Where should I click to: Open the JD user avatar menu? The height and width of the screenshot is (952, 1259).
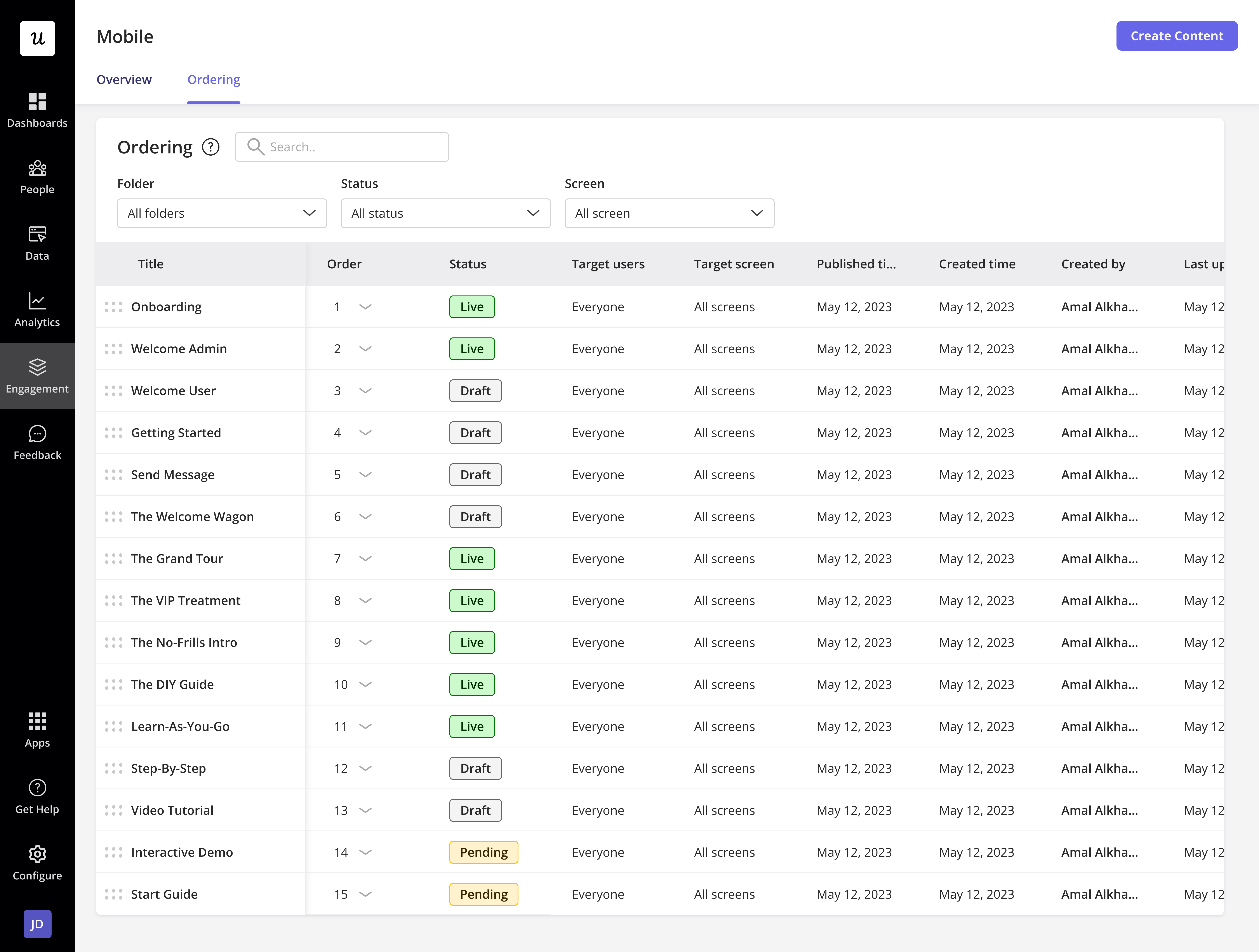point(38,924)
